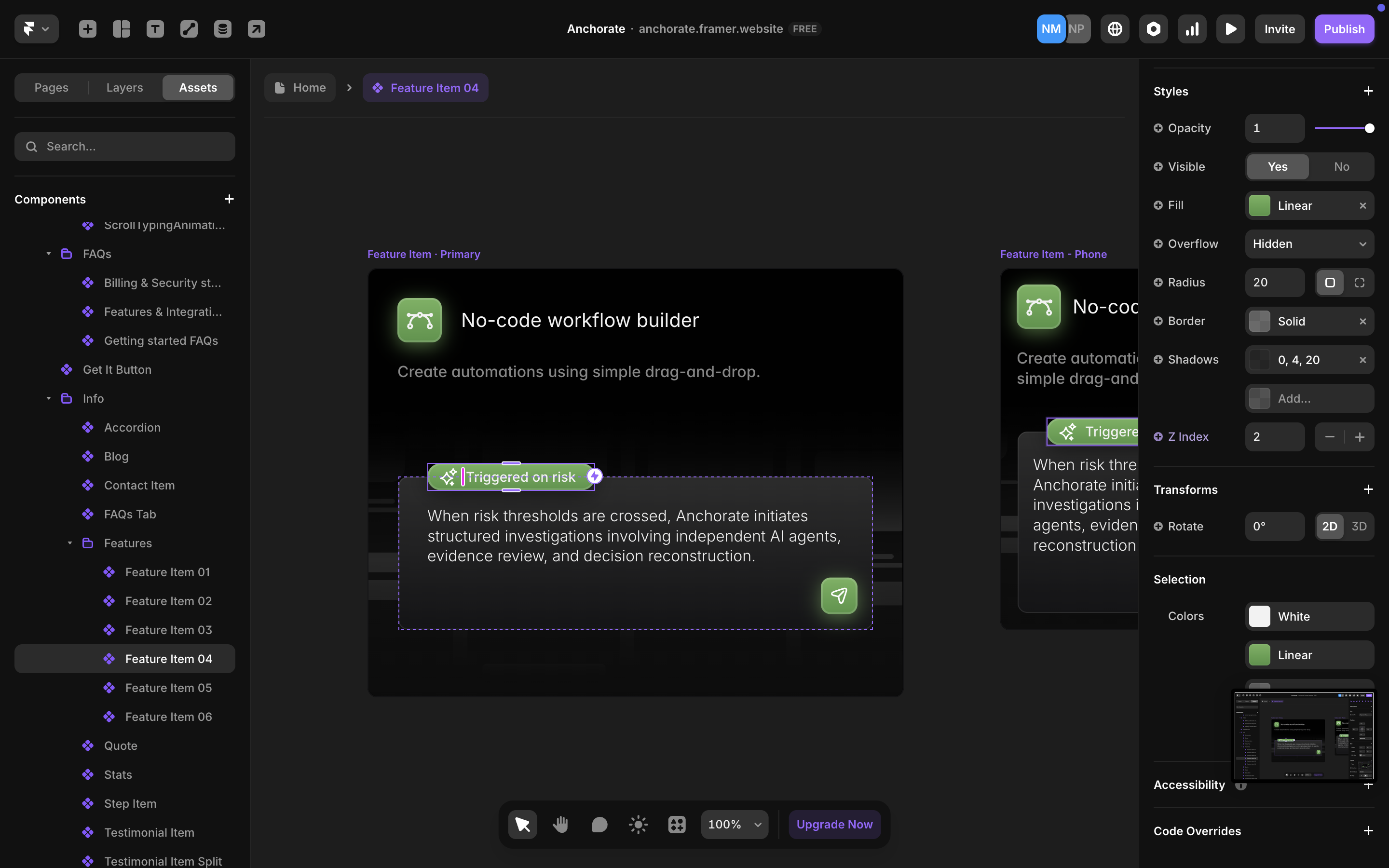Enable maximum rounded corner radius option
The height and width of the screenshot is (868, 1389).
tap(1359, 283)
